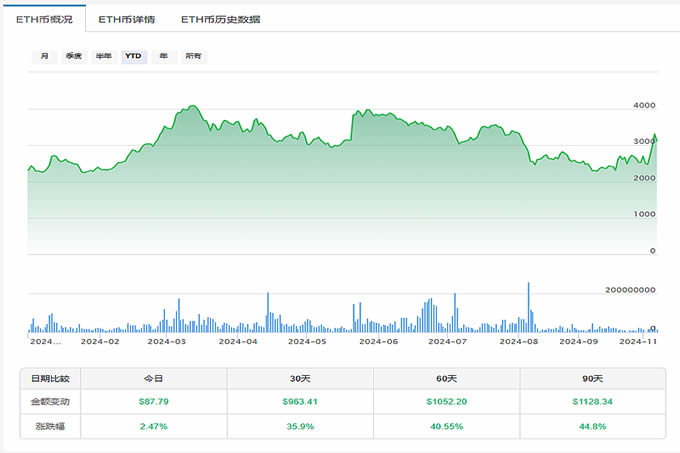Click the 4000 price axis label

pyautogui.click(x=644, y=106)
